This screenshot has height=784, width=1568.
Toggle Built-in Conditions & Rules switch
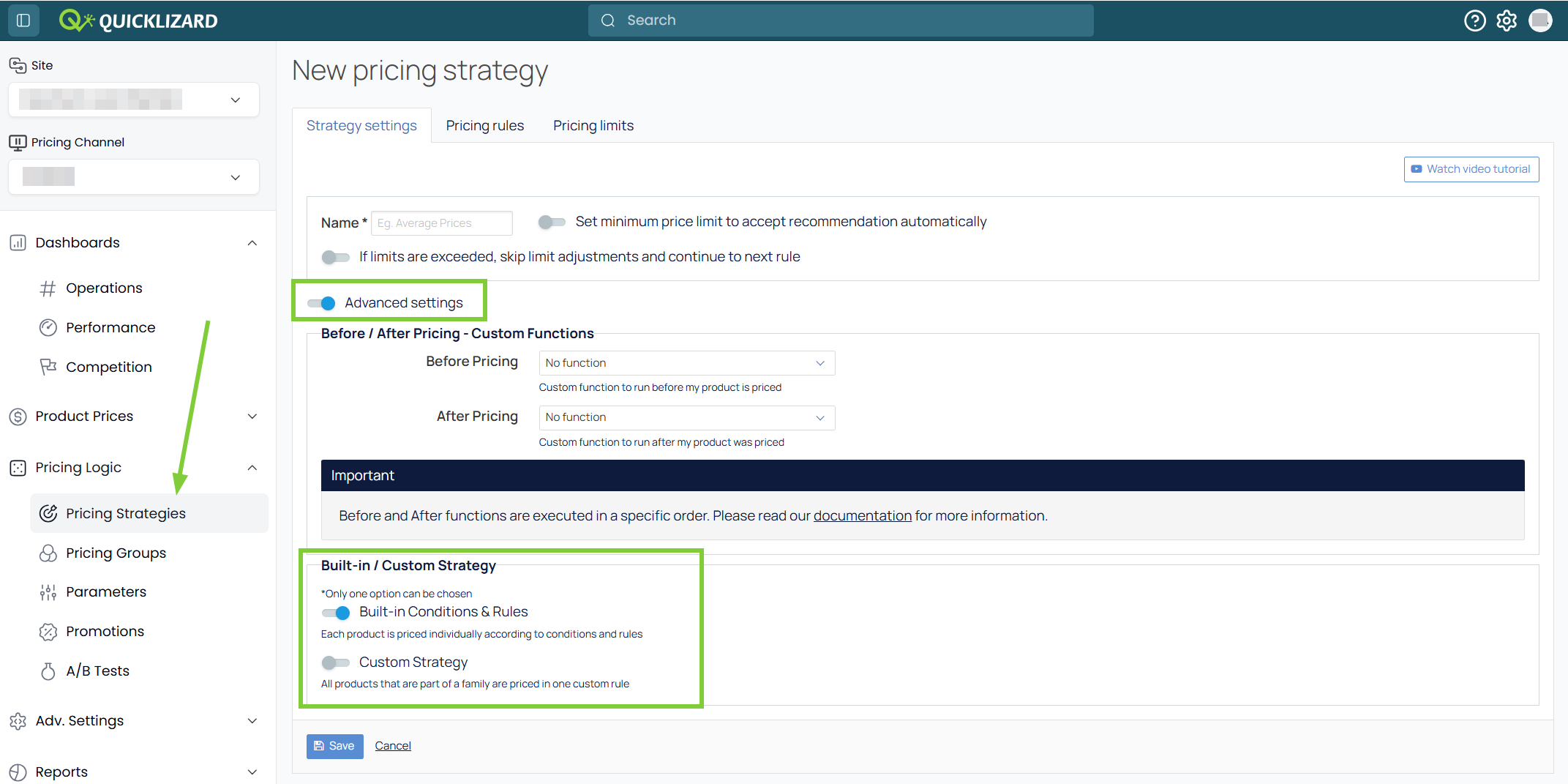[336, 613]
